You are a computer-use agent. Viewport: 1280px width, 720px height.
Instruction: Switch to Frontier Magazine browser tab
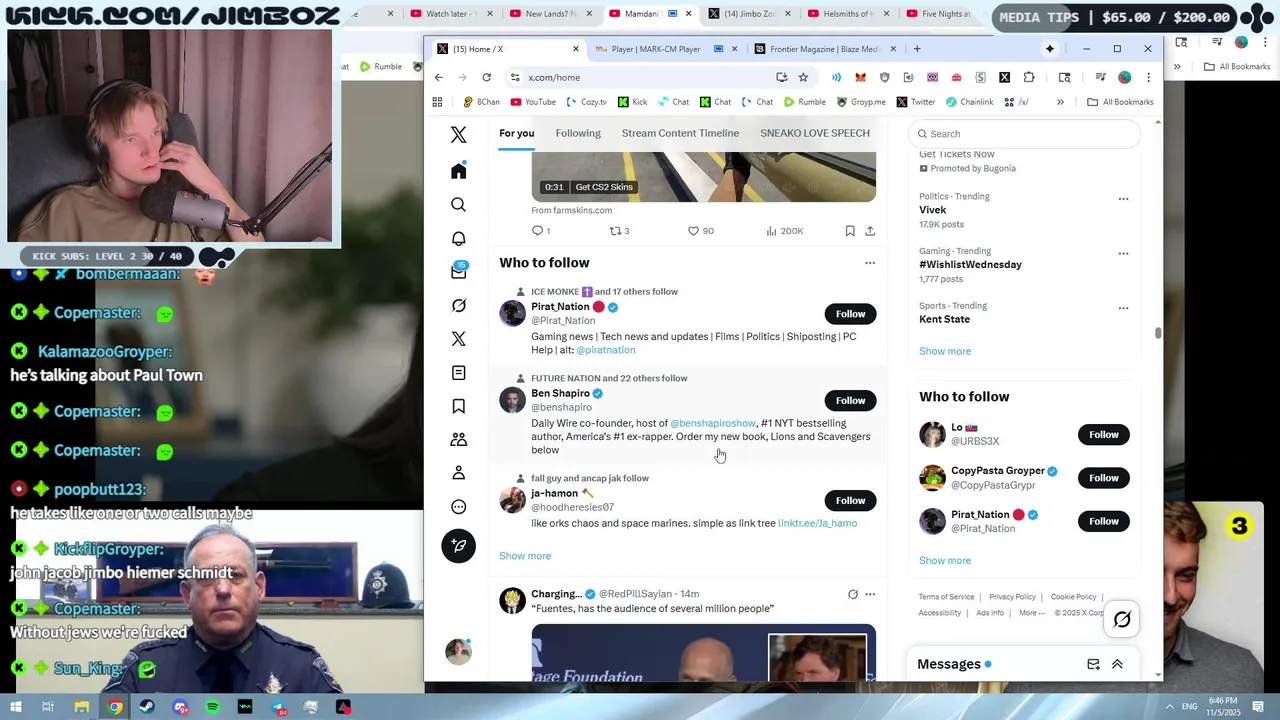tap(825, 49)
